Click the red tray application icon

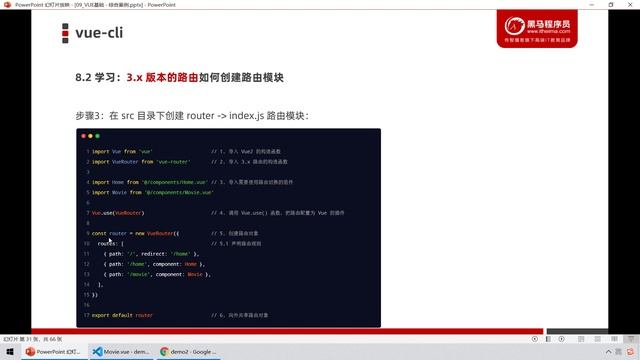point(631,352)
